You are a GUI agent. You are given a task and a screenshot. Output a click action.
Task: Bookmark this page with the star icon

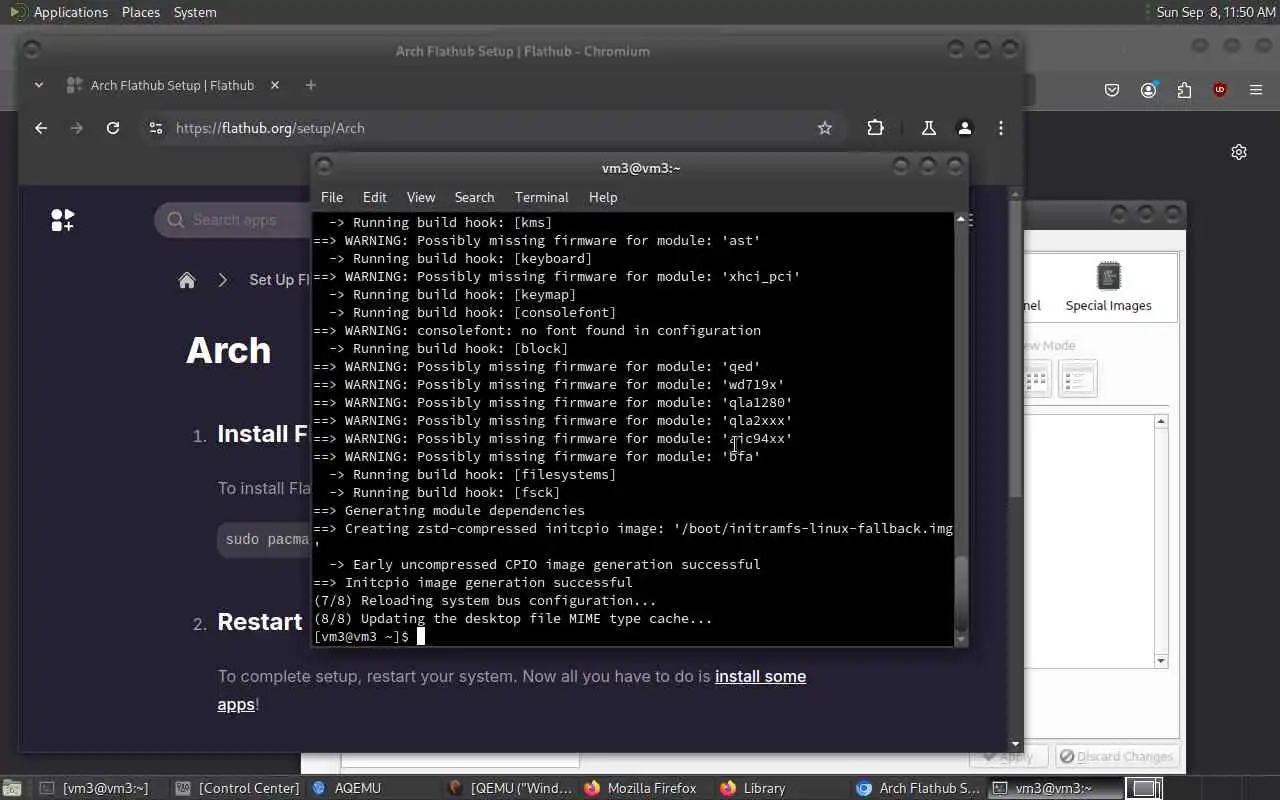tap(825, 128)
